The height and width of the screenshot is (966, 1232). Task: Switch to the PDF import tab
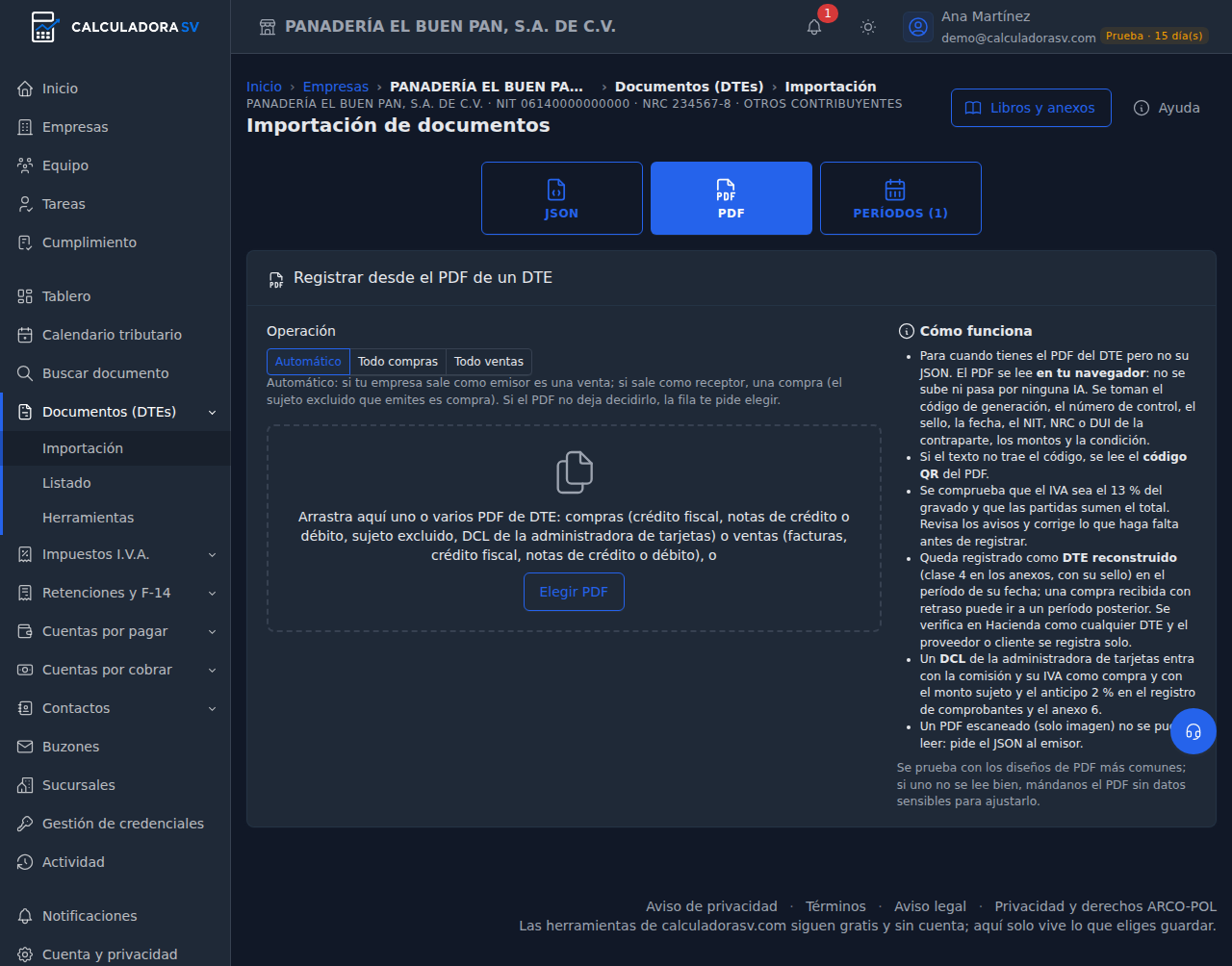coord(731,198)
